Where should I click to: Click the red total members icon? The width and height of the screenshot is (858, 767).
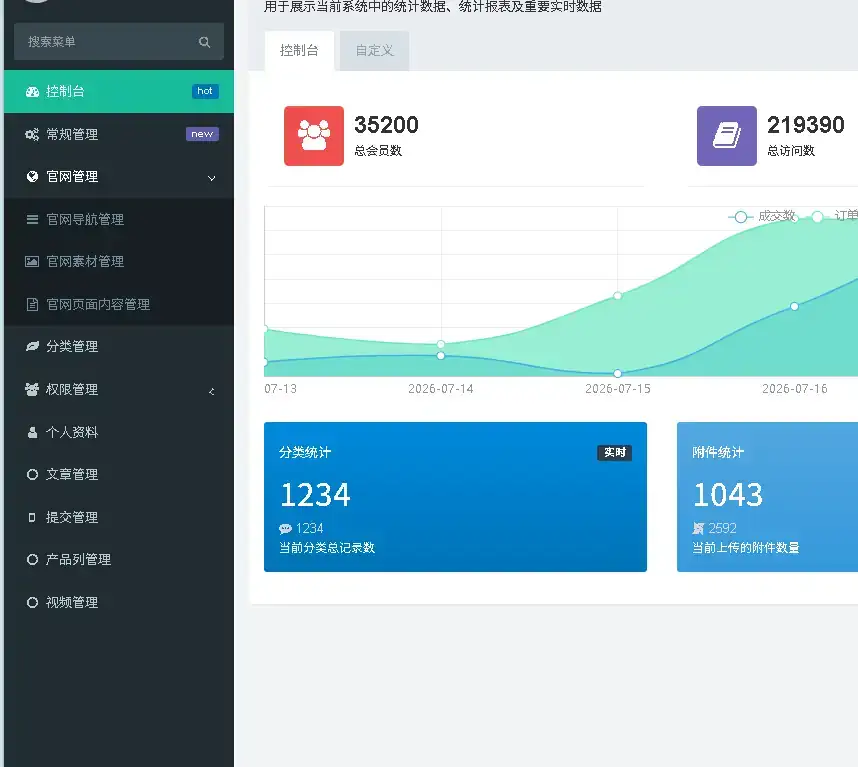pos(314,136)
